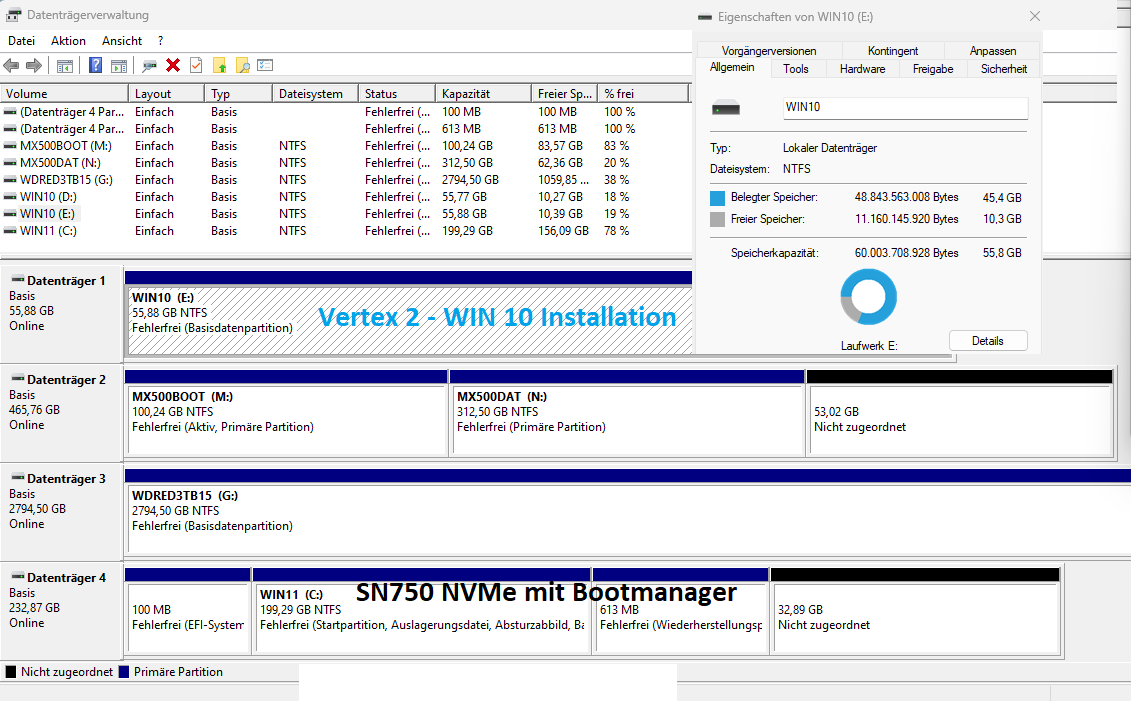Viewport: 1131px width, 701px height.
Task: Click the Eigenschaften dialog title drive icon
Action: click(x=705, y=17)
